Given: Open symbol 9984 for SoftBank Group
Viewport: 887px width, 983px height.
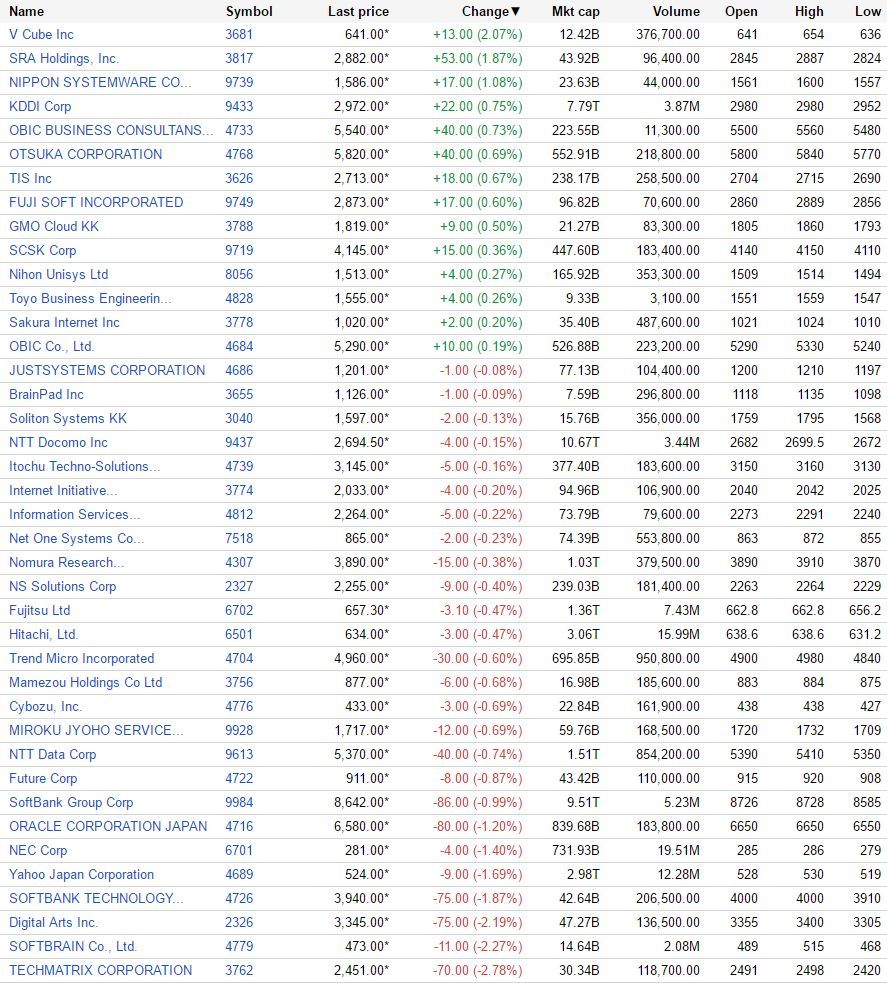Looking at the screenshot, I should [x=239, y=802].
